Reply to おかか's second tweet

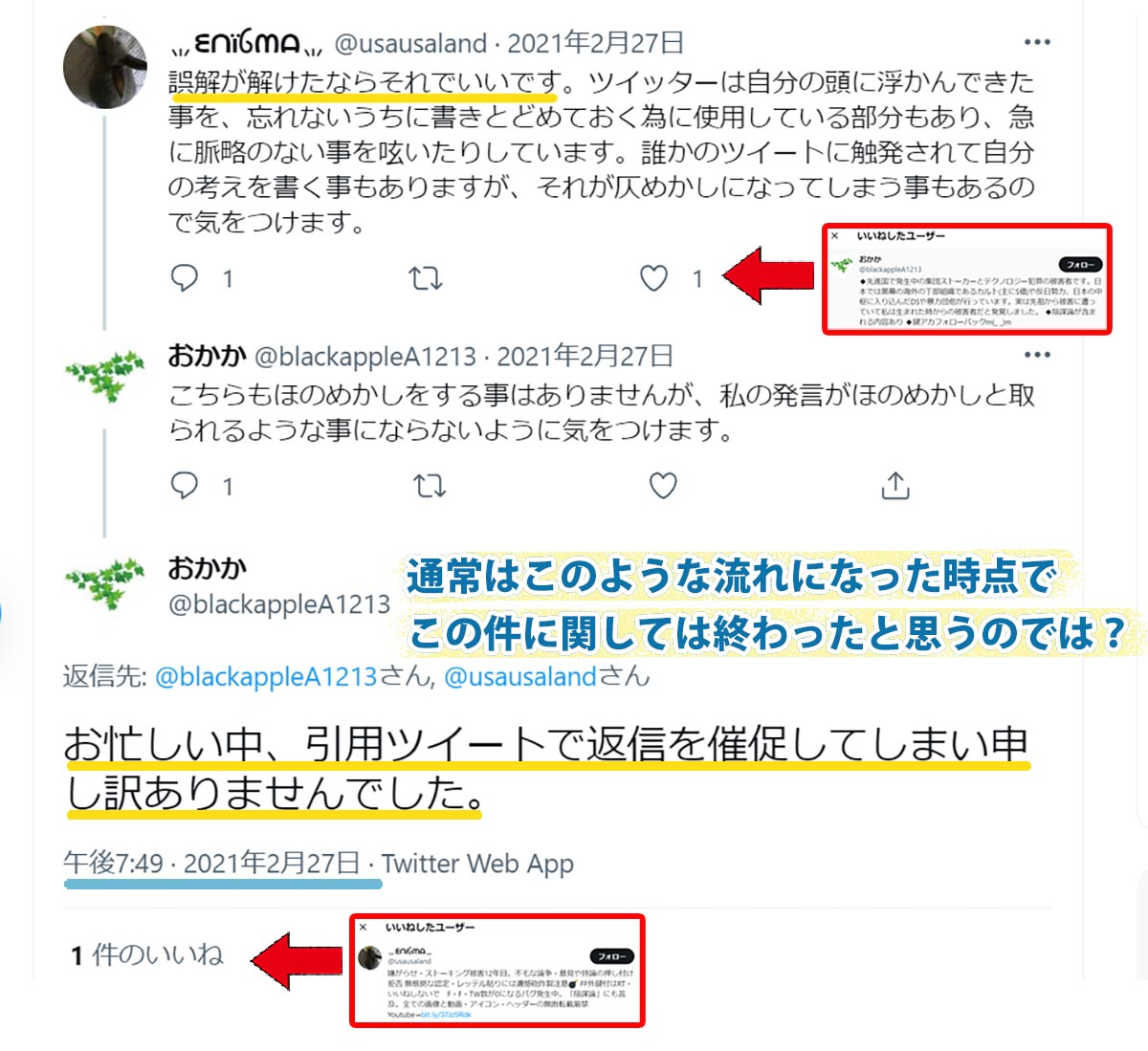184,486
